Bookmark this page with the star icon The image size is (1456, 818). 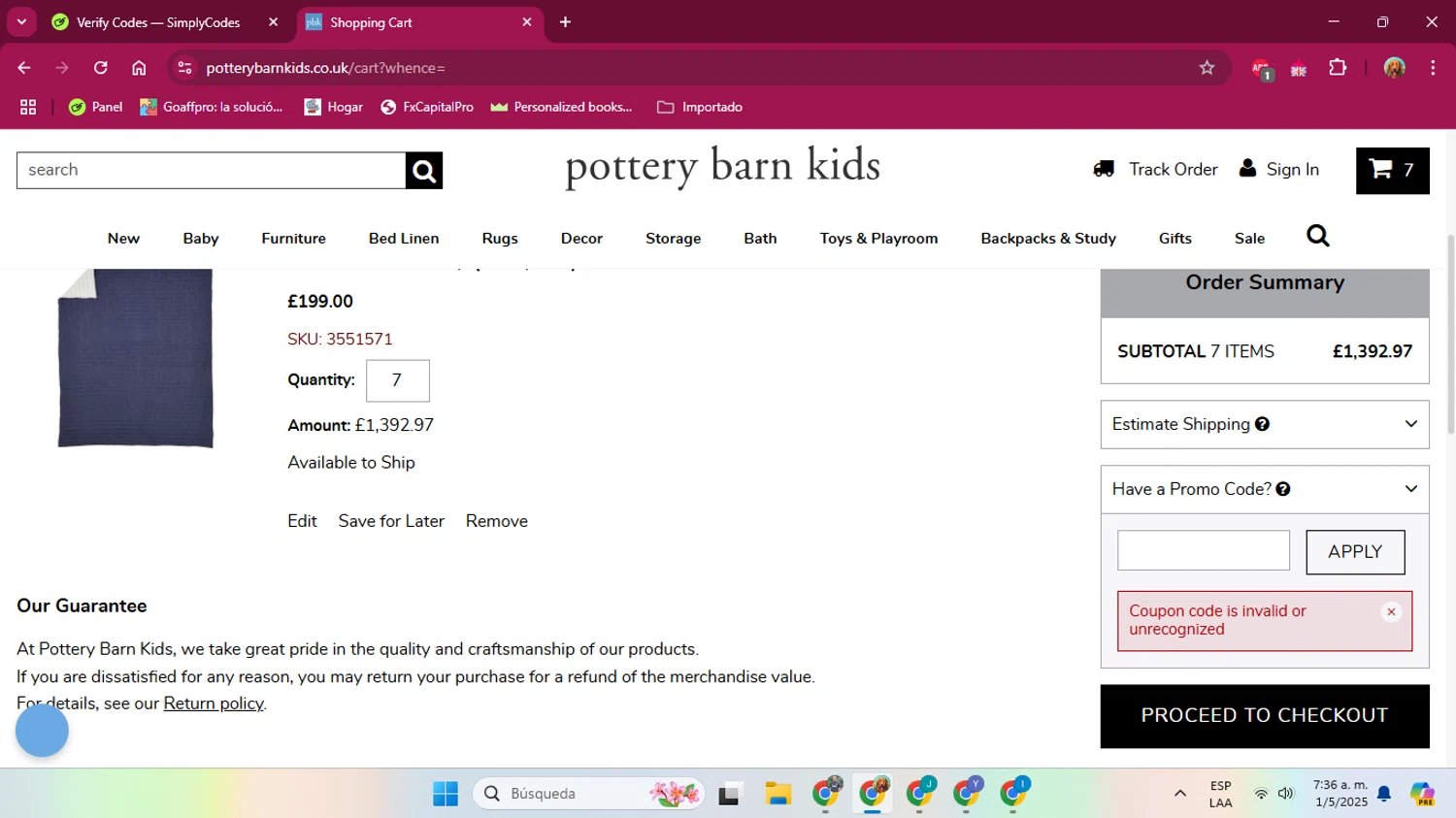[x=1207, y=68]
